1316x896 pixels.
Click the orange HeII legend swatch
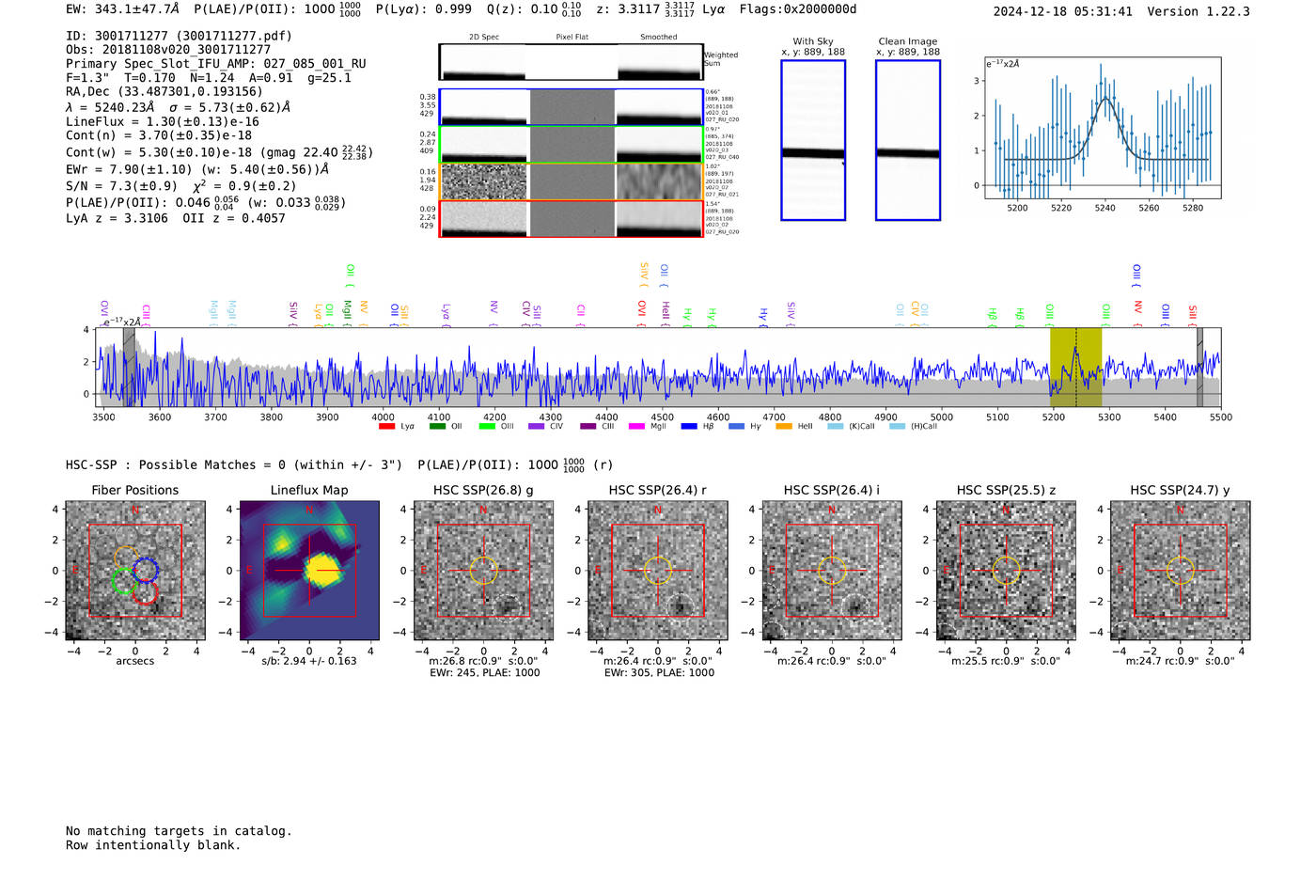(784, 427)
